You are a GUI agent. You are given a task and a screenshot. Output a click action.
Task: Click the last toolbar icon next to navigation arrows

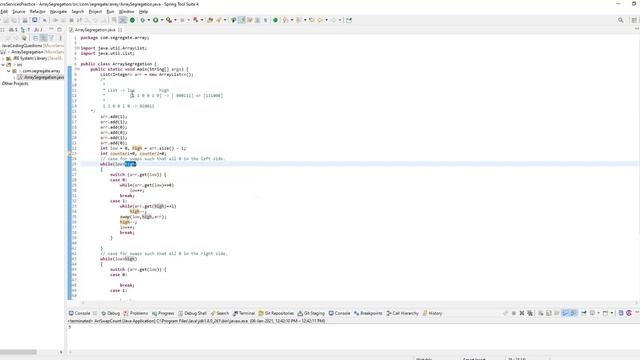point(349,20)
